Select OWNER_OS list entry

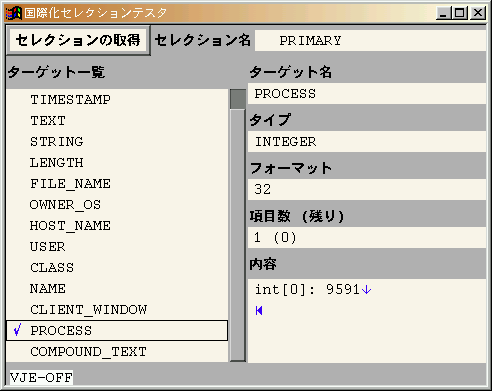[117, 205]
